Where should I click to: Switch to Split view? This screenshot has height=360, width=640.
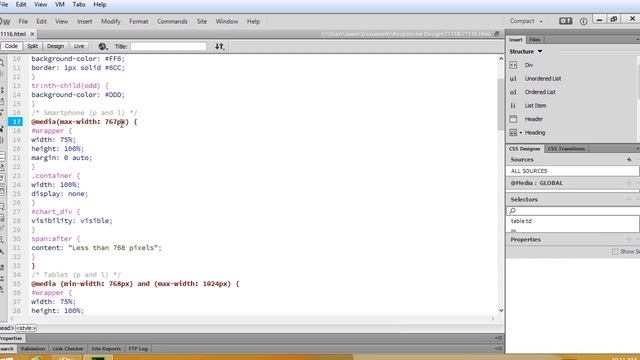pos(32,46)
